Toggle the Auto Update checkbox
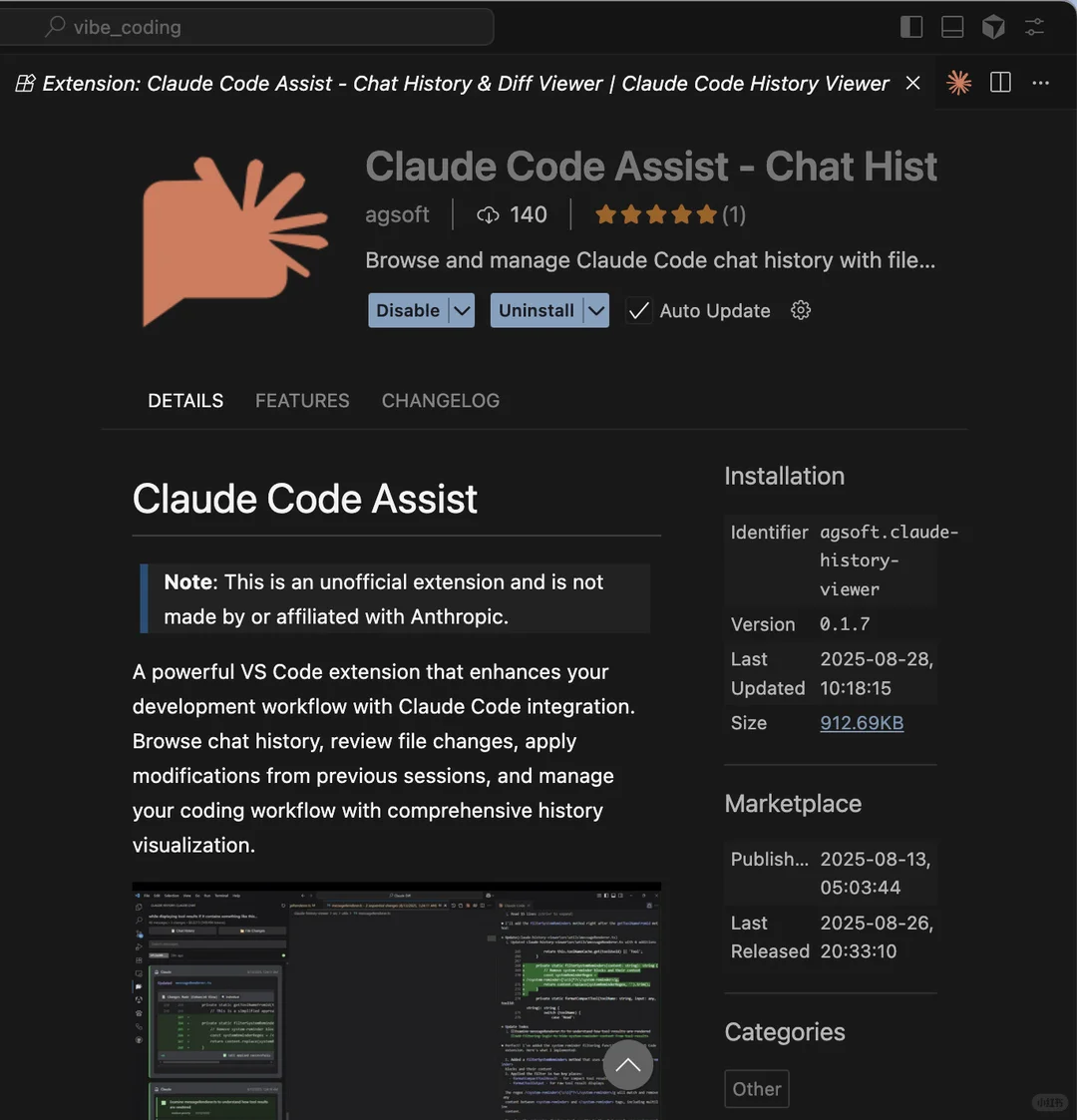1077x1120 pixels. (639, 311)
